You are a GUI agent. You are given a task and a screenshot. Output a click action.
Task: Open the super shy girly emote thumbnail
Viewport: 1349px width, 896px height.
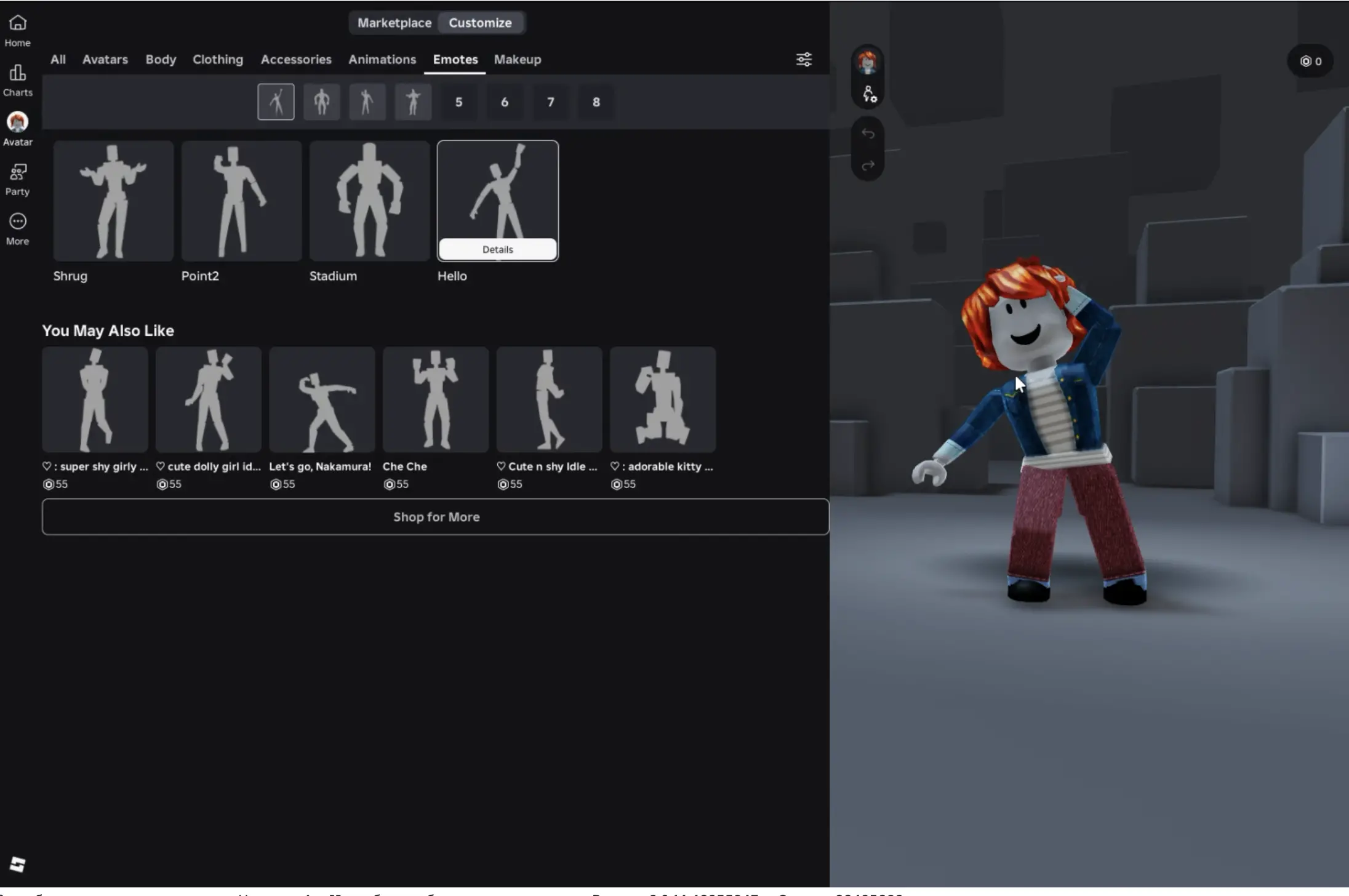(x=95, y=399)
